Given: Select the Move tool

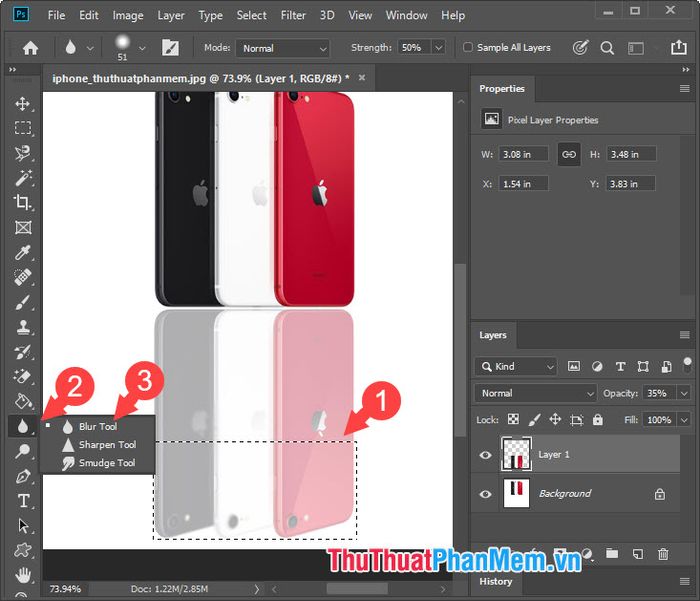Looking at the screenshot, I should 23,104.
